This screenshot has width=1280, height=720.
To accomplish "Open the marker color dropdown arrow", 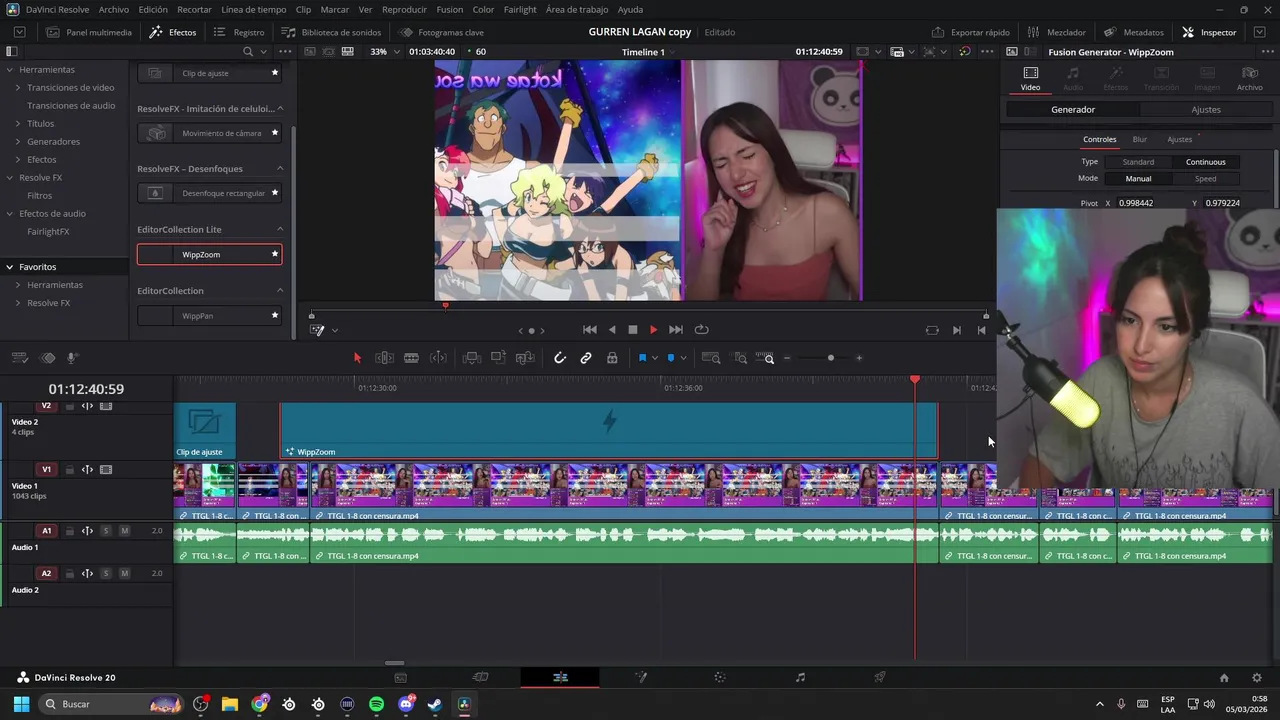I will pyautogui.click(x=682, y=358).
